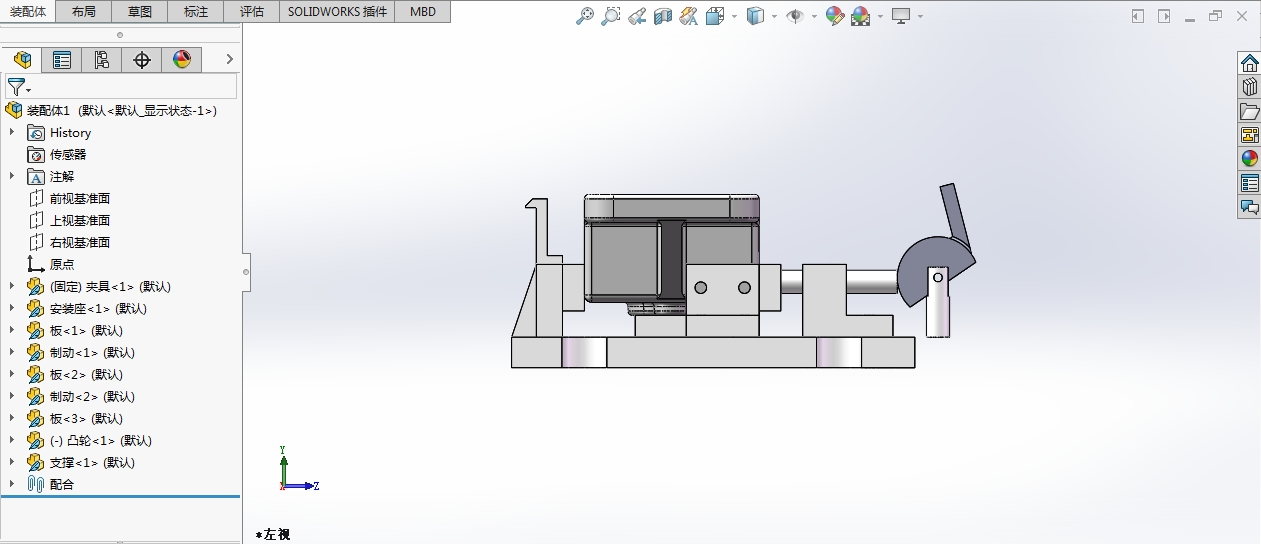The image size is (1261, 544).
Task: Expand the History node in tree
Action: (12, 132)
